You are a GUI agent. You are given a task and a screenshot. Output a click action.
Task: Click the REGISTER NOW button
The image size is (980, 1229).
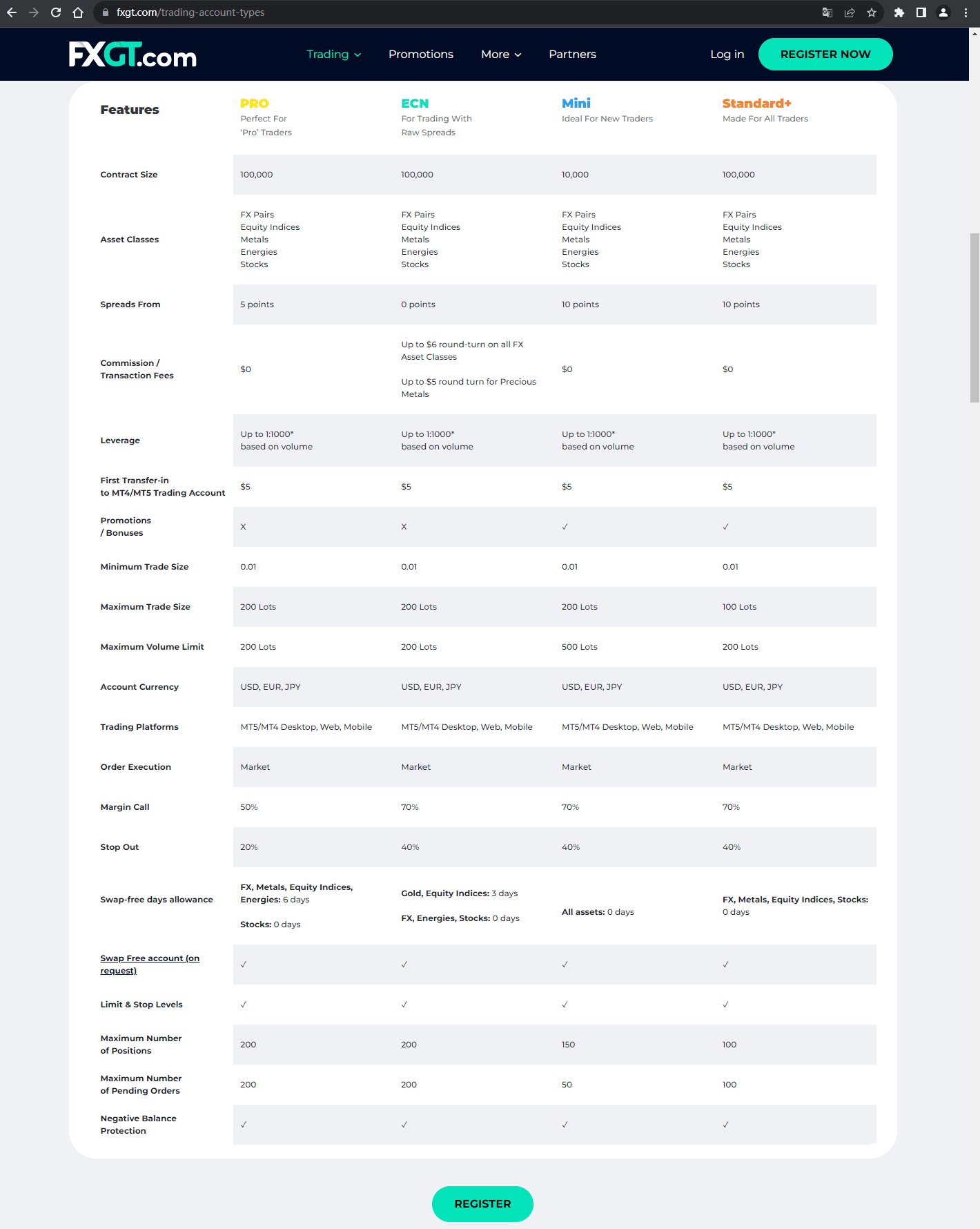click(x=825, y=54)
